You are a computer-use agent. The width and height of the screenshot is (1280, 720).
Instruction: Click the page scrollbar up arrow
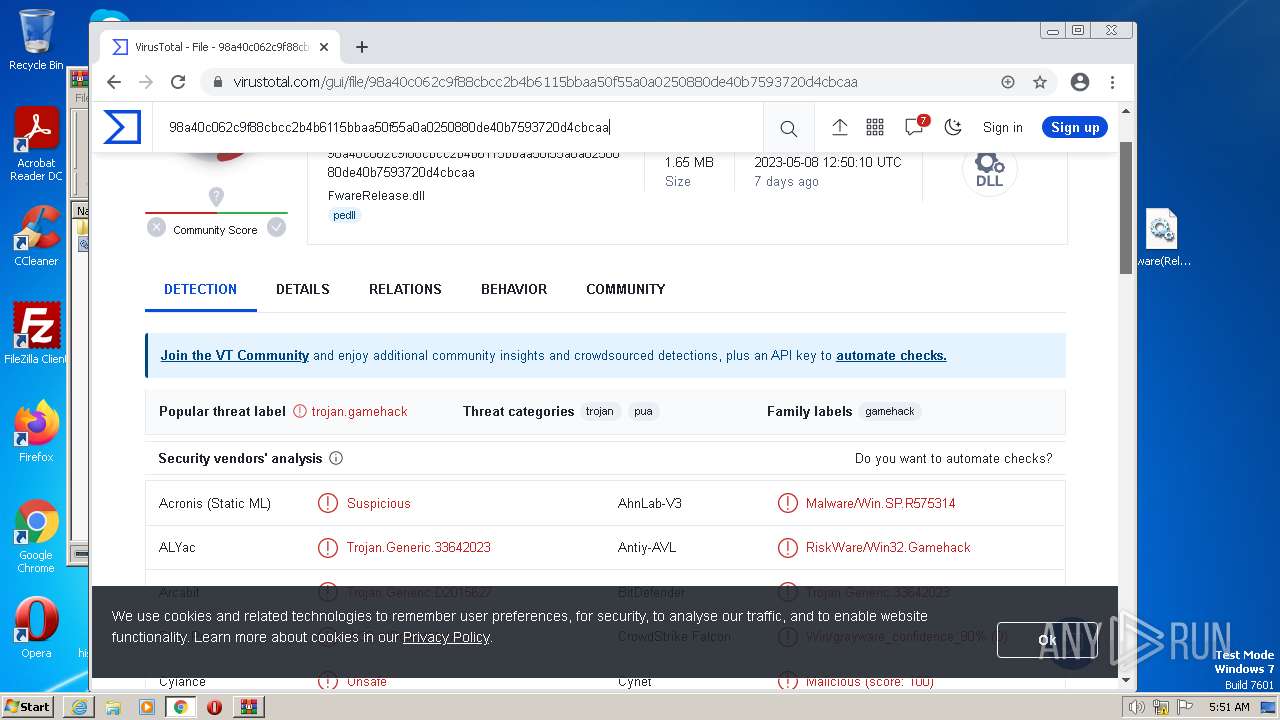point(1126,111)
